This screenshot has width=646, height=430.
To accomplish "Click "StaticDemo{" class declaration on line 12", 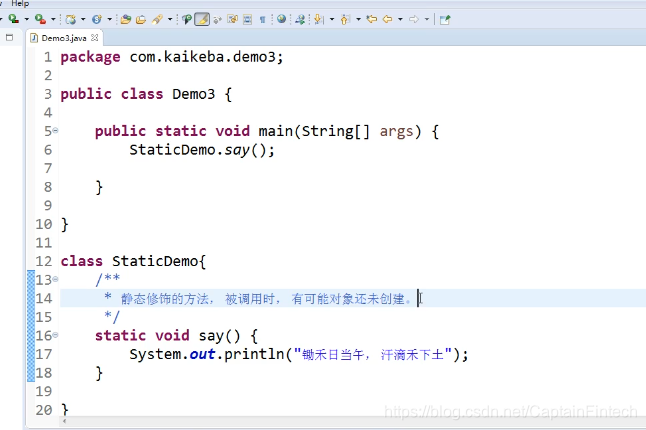I will click(159, 261).
